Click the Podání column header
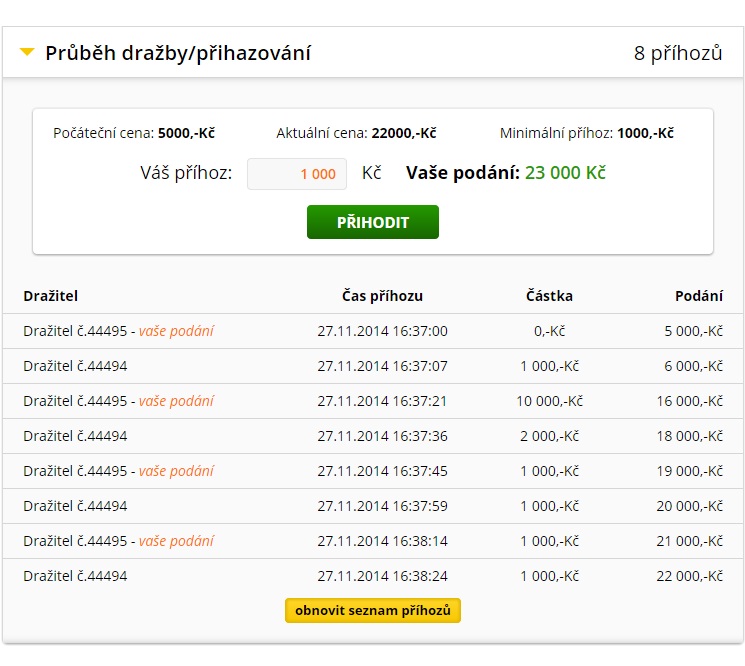This screenshot has width=745, height=666. [x=699, y=296]
